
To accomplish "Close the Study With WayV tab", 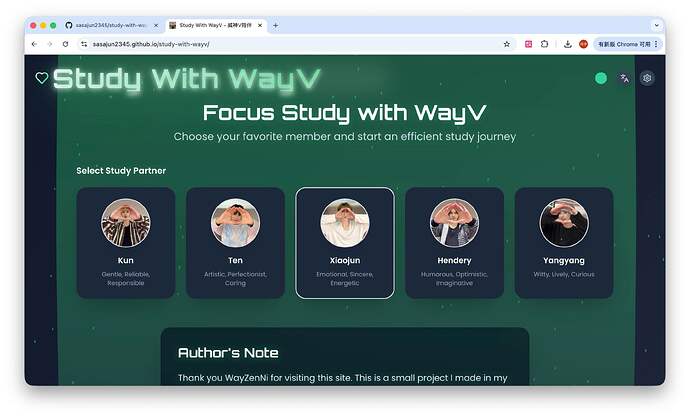I will (x=260, y=26).
